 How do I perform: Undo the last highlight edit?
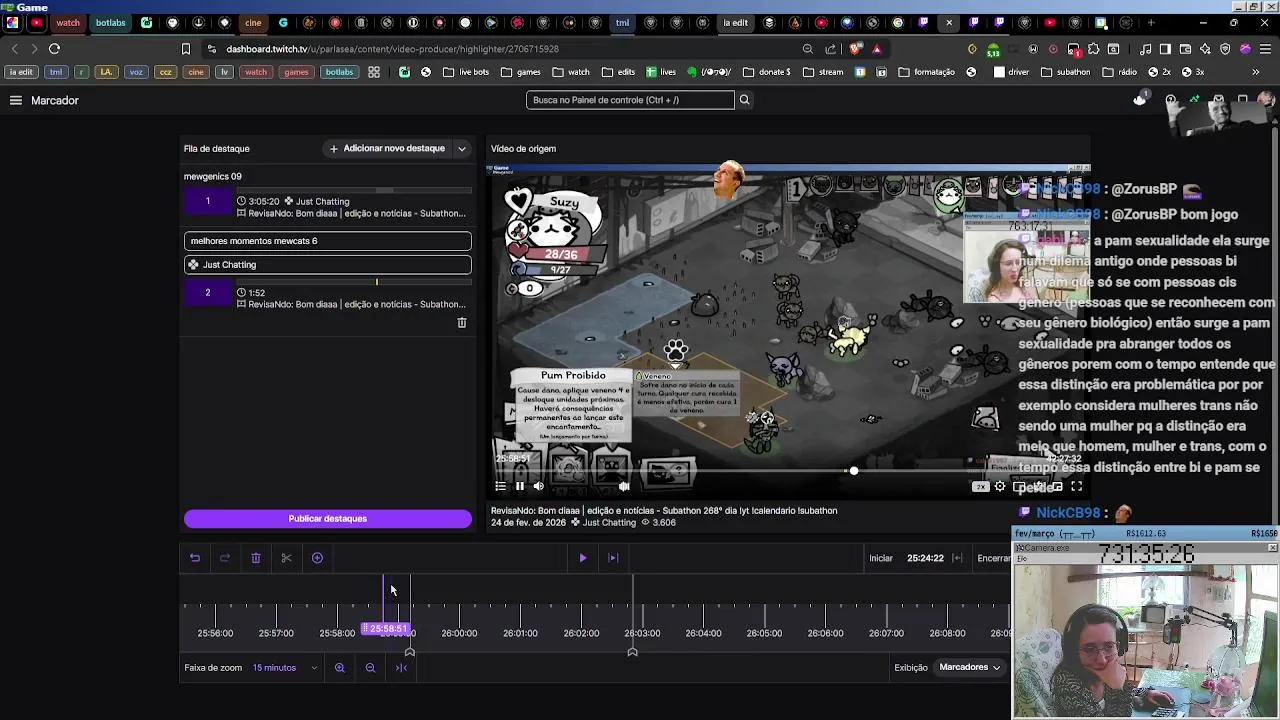[x=195, y=558]
